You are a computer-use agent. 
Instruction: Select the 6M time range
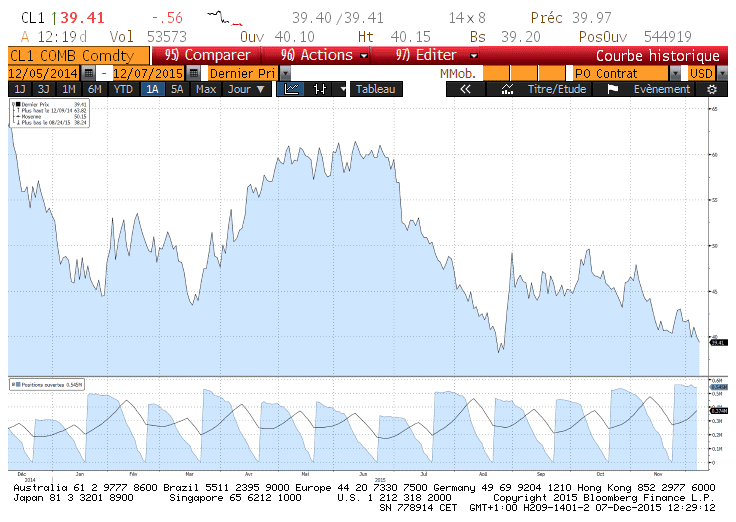click(95, 89)
